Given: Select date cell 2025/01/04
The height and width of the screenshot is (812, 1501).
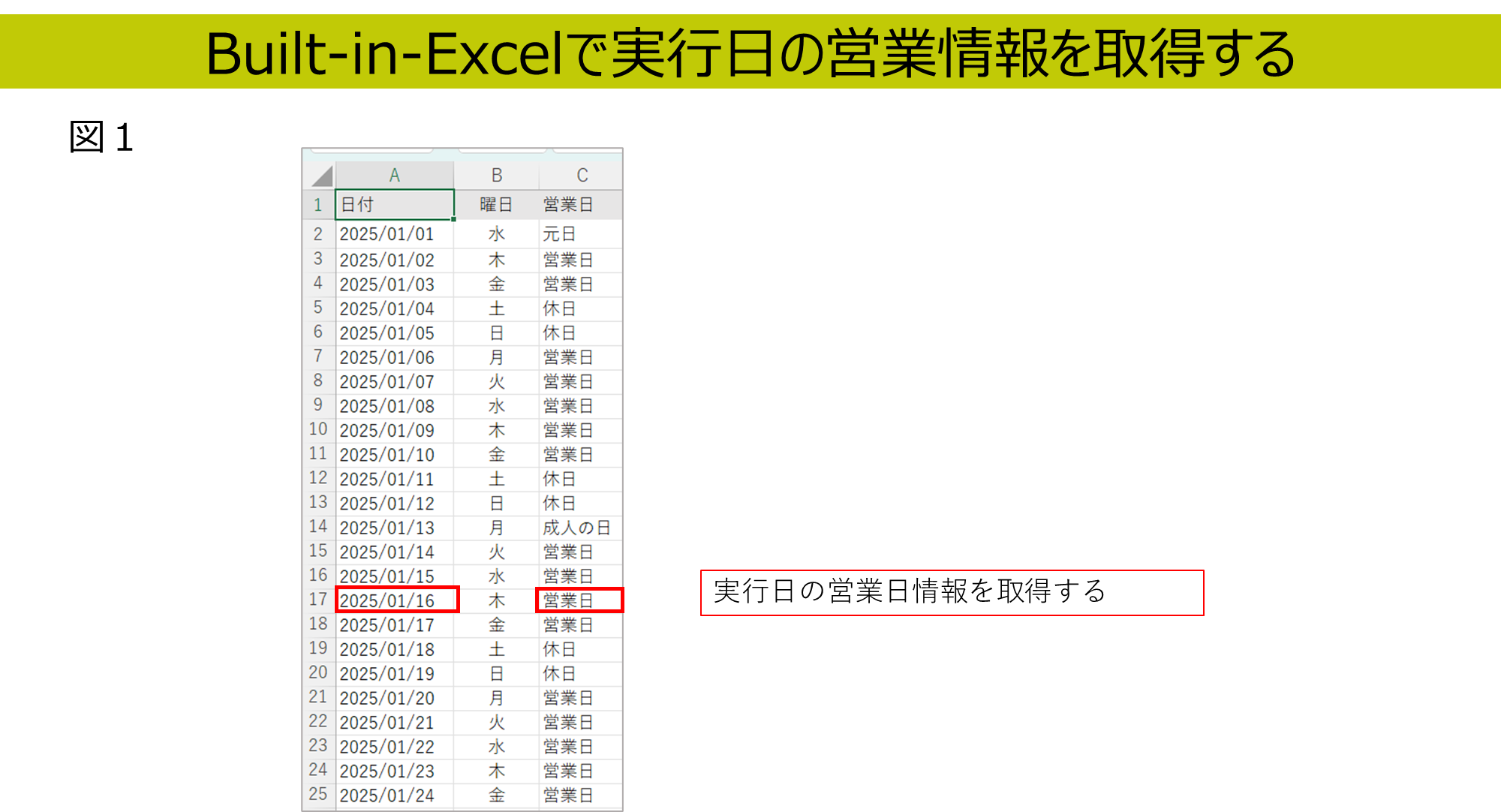Looking at the screenshot, I should 395,308.
